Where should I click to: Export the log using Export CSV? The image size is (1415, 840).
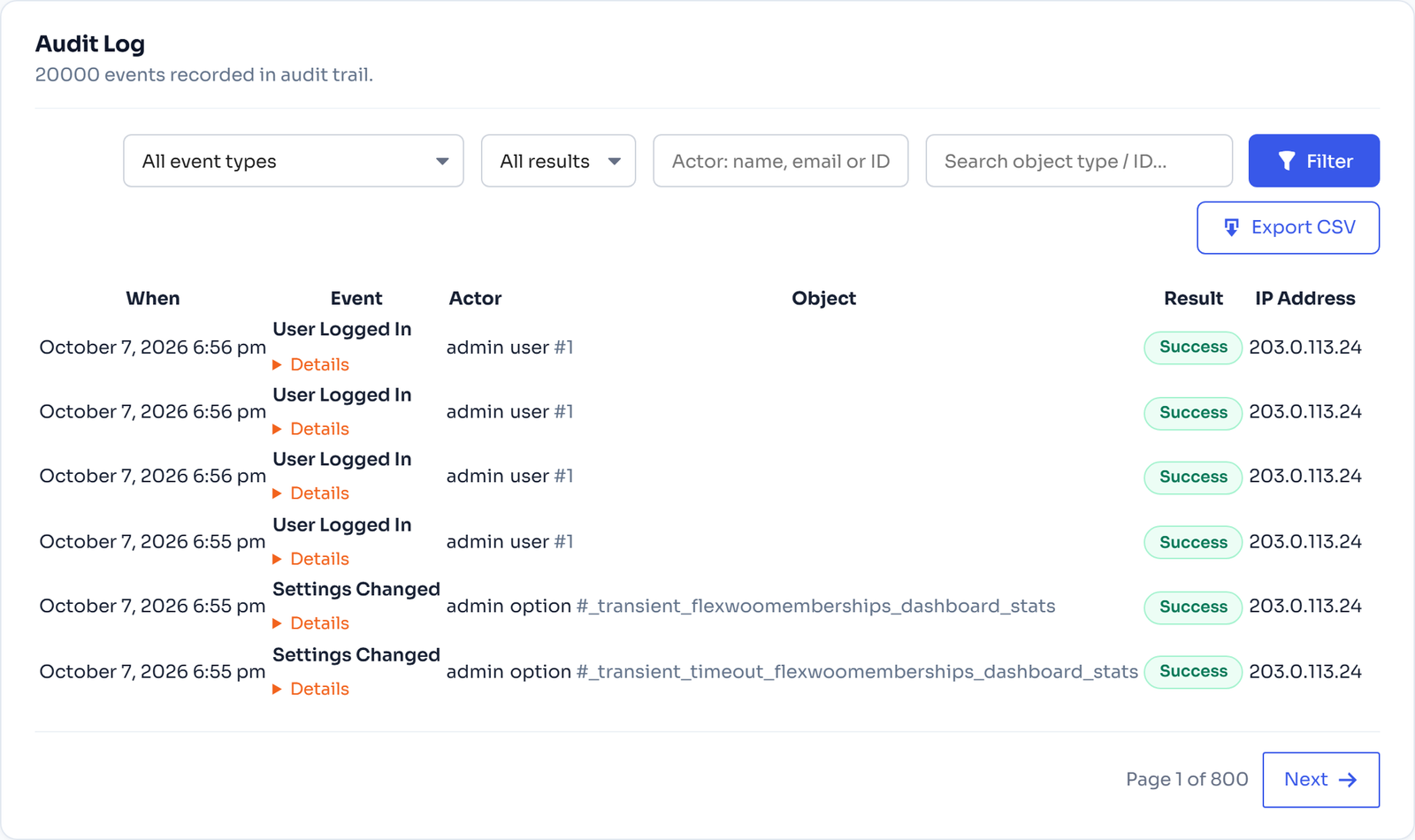(1289, 227)
